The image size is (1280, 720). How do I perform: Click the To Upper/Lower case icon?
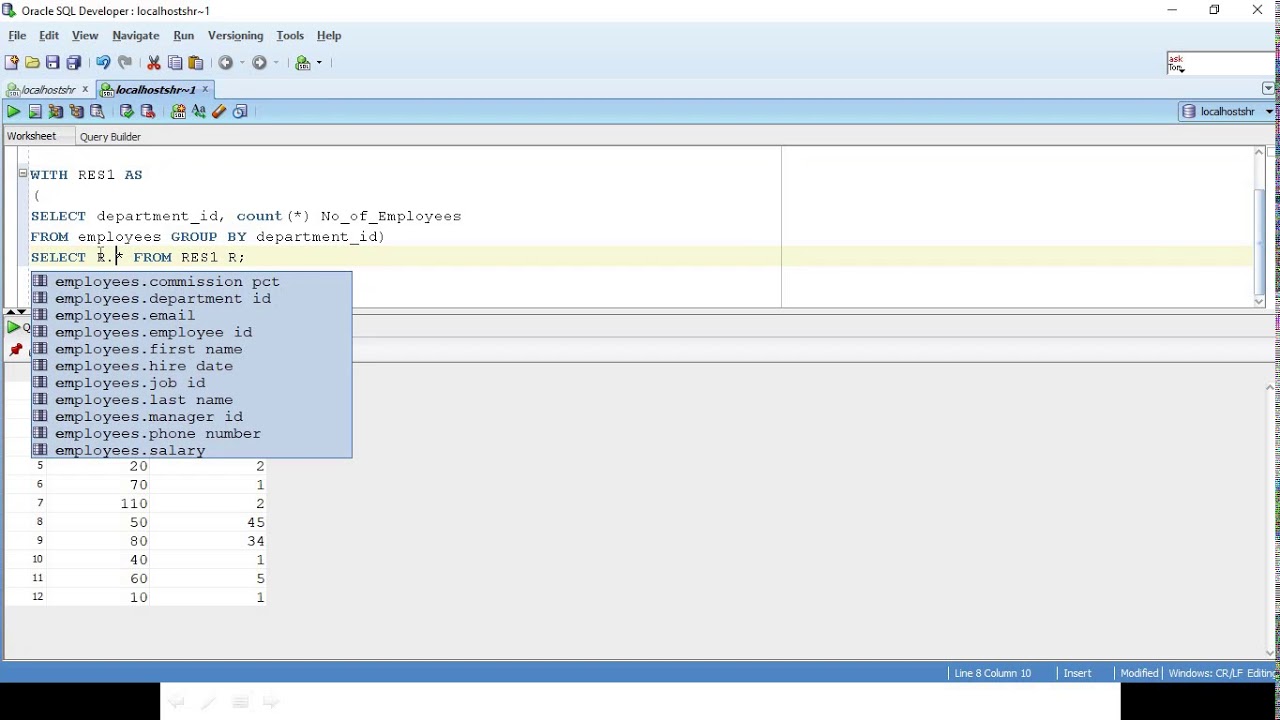click(x=199, y=112)
